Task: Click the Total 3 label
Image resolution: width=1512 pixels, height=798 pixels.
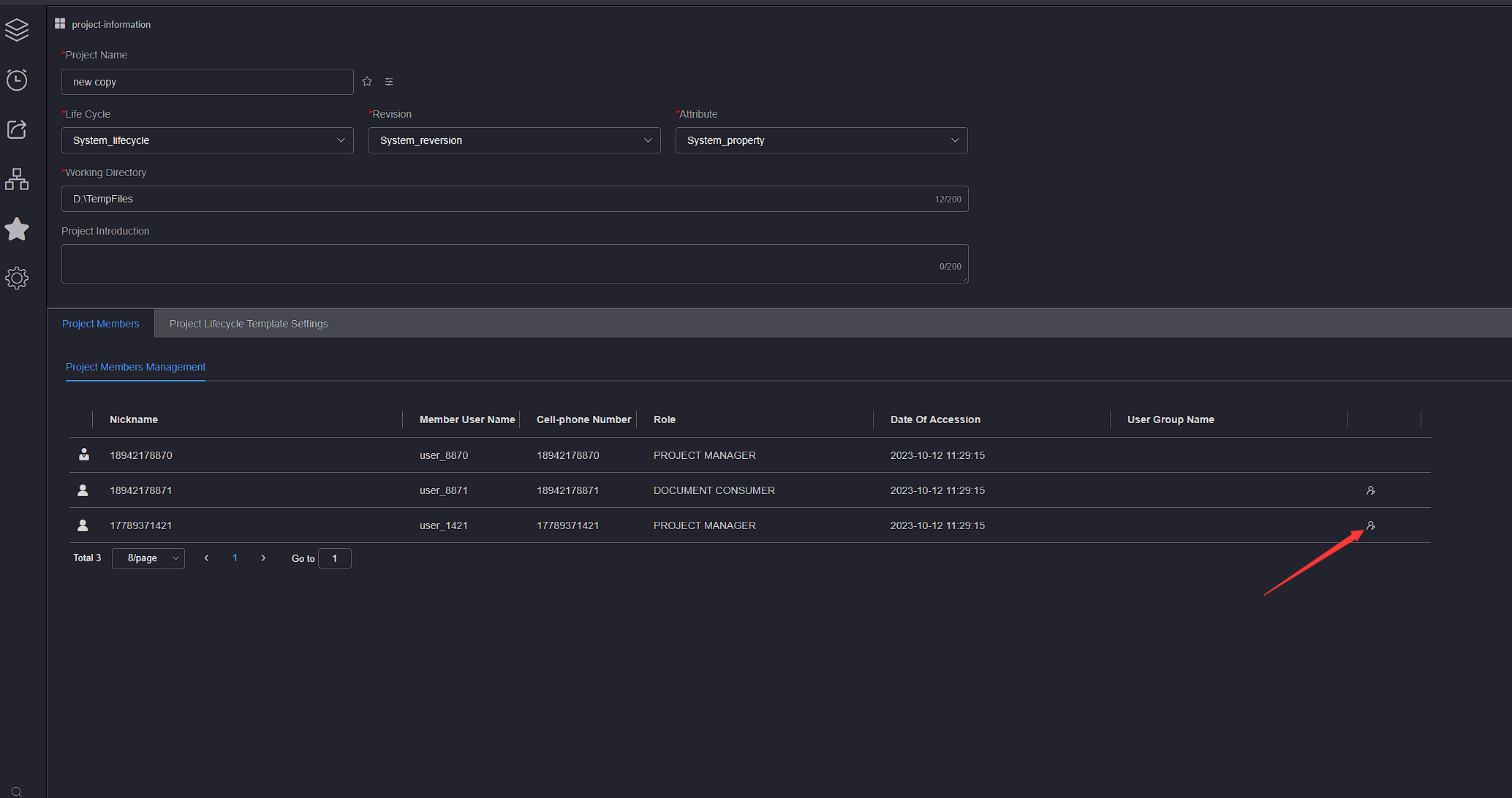Action: click(87, 558)
